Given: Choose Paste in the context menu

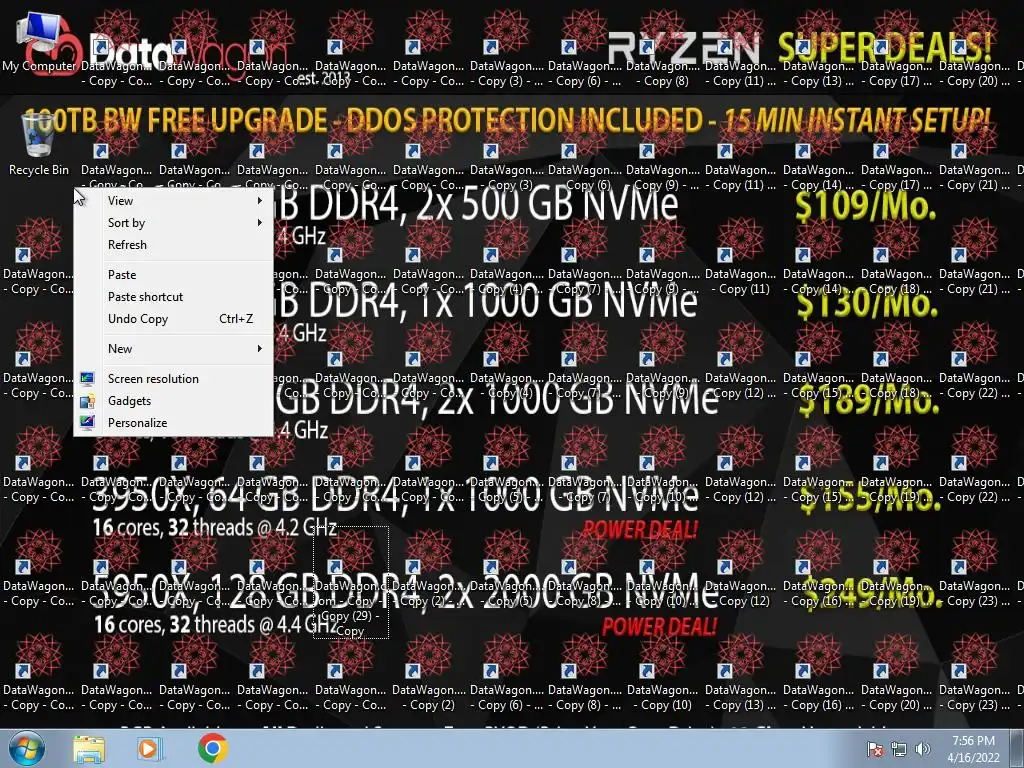Looking at the screenshot, I should [173, 275].
